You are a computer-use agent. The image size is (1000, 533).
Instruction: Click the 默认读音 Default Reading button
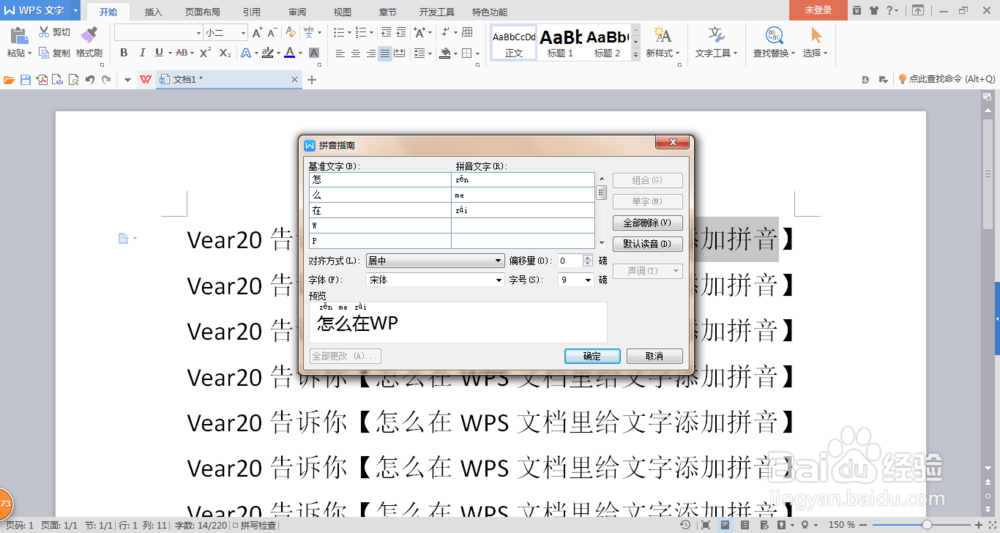(647, 244)
